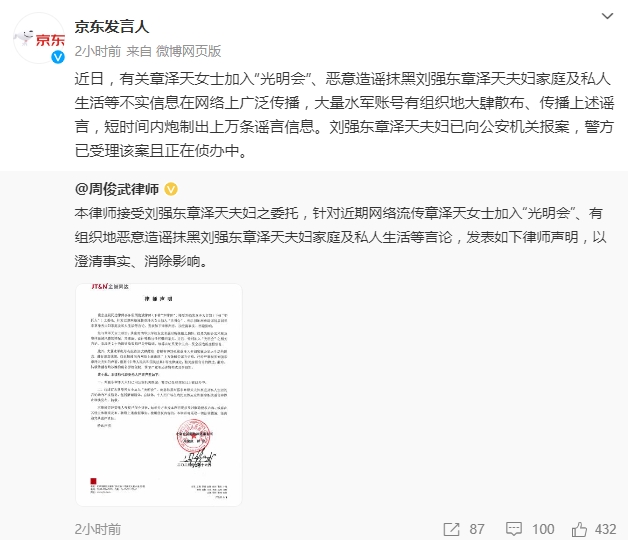Click the like count 432
The width and height of the screenshot is (628, 540).
pos(605,529)
